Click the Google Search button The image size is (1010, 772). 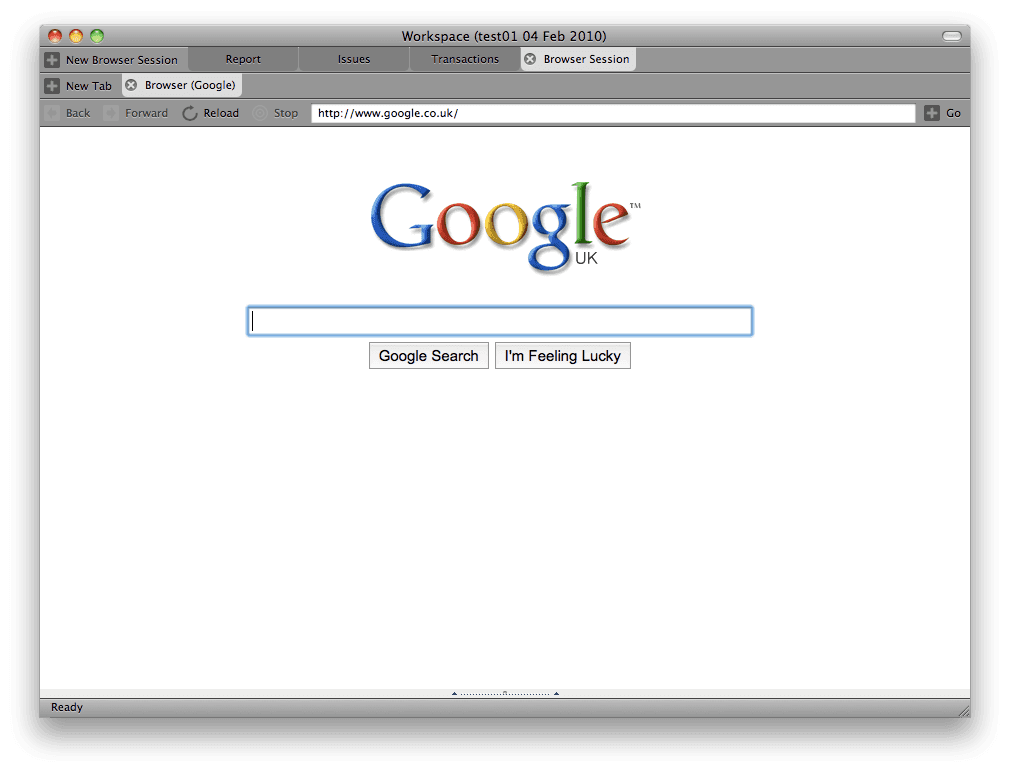tap(428, 356)
